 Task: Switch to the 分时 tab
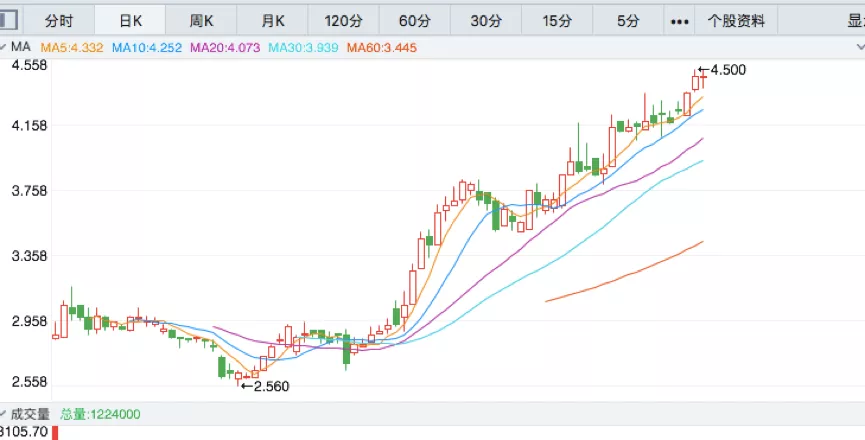(x=59, y=22)
